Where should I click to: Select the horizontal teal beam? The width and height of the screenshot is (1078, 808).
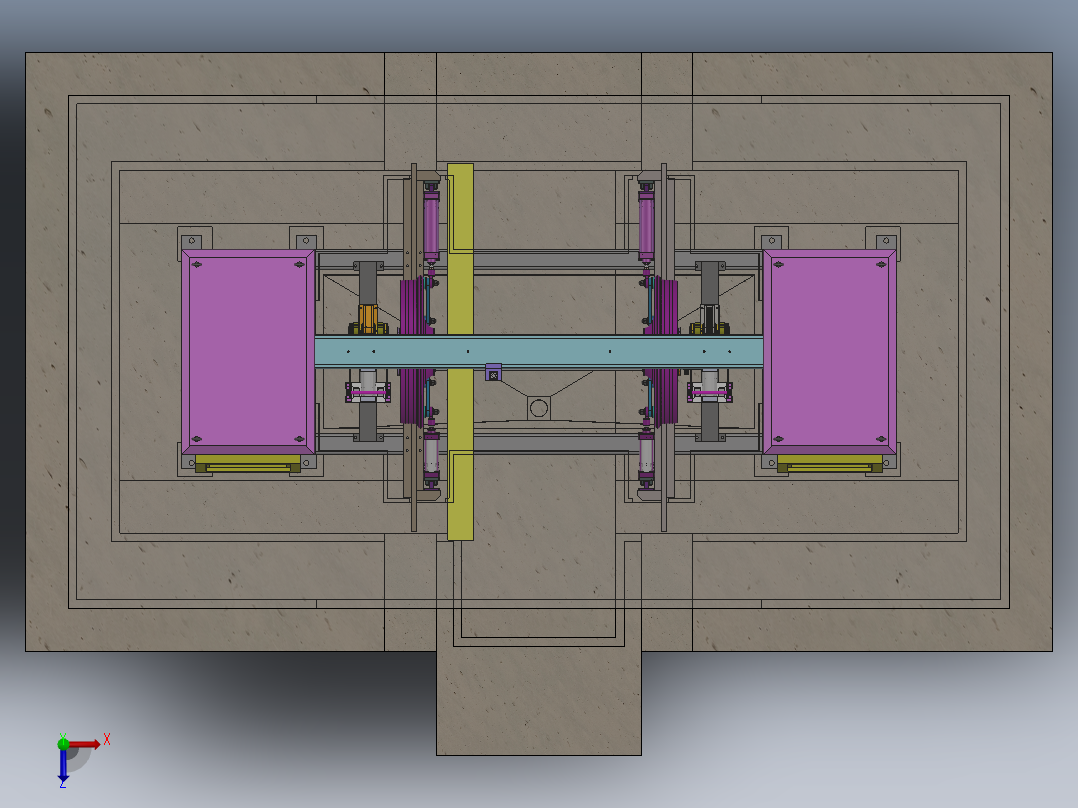pyautogui.click(x=538, y=351)
